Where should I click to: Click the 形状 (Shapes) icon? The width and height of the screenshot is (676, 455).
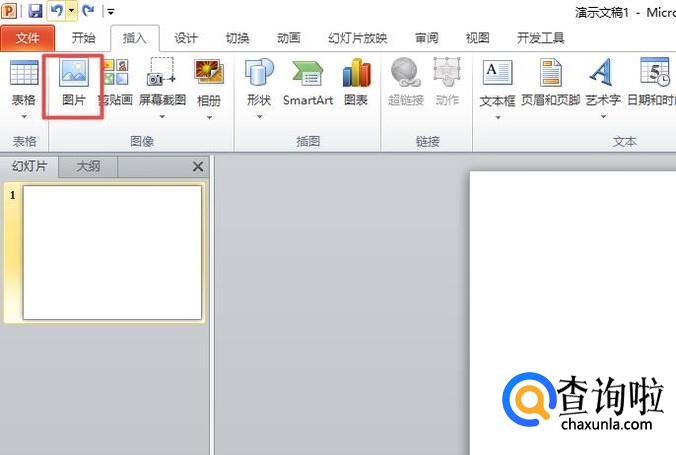pos(259,72)
